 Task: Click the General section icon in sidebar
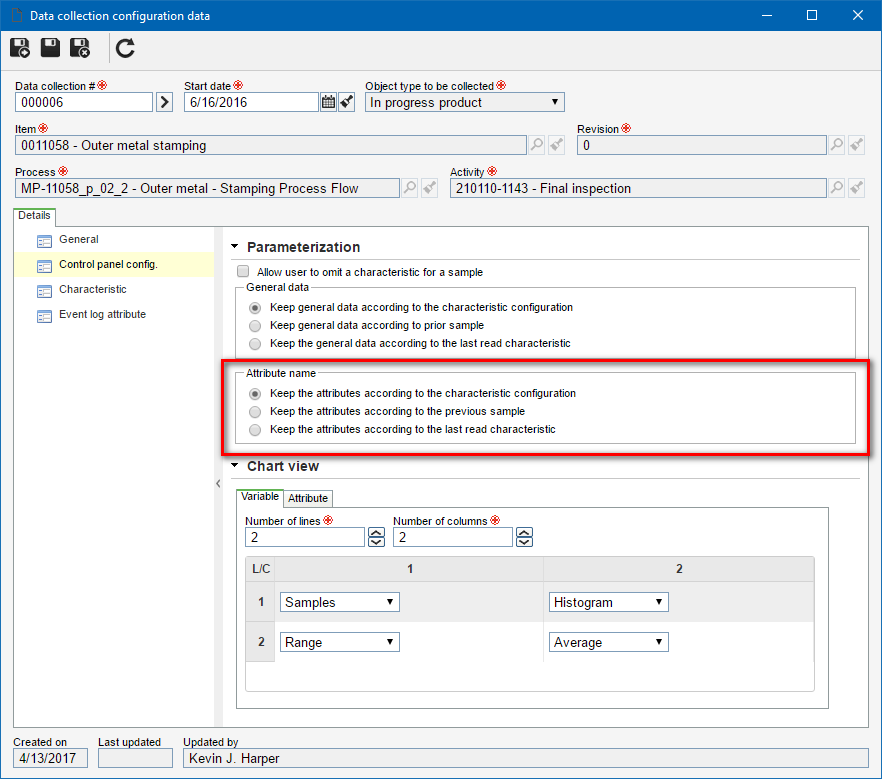(x=44, y=241)
